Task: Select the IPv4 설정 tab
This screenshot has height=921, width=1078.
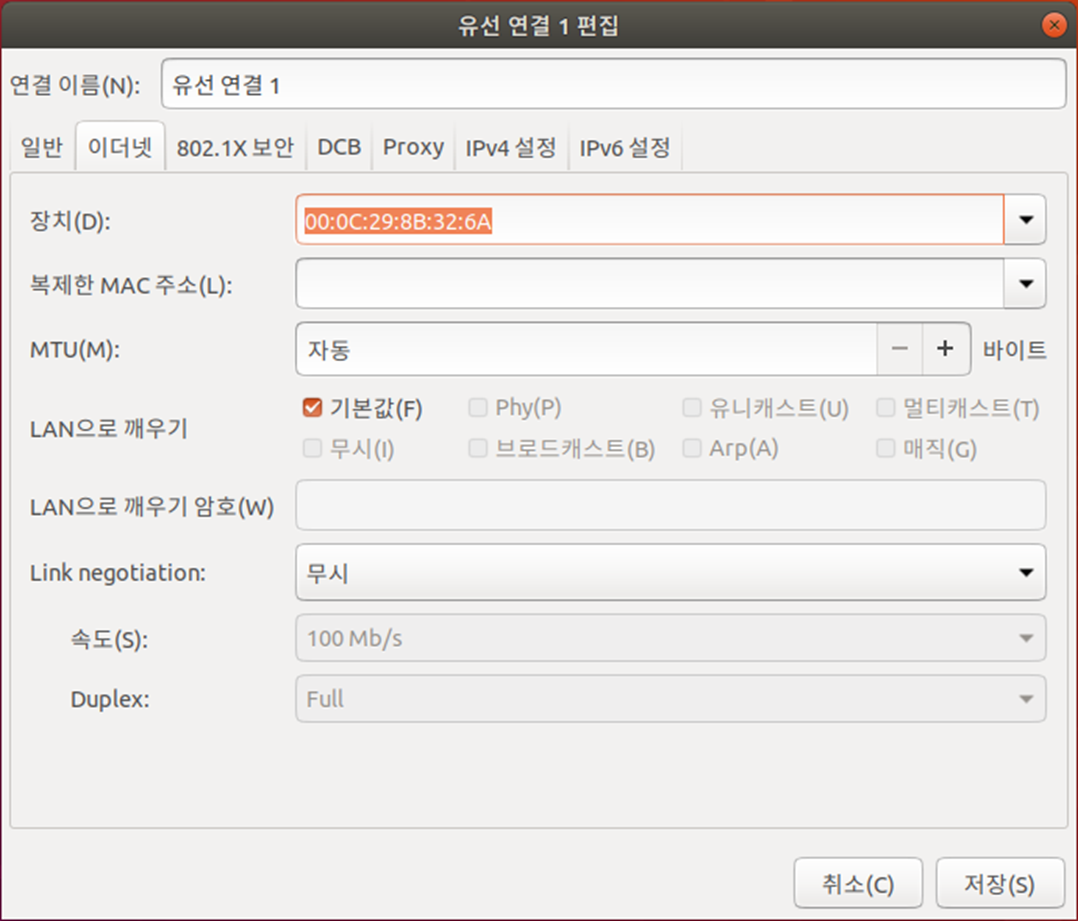Action: pyautogui.click(x=510, y=148)
